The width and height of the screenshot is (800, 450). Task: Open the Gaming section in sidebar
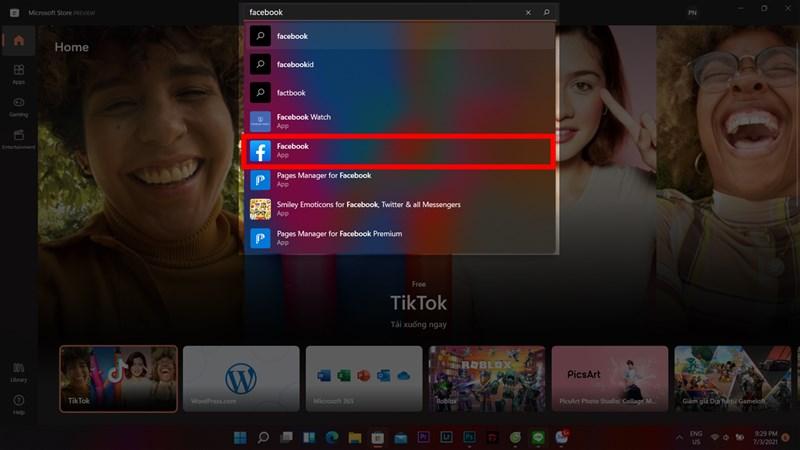(x=19, y=107)
